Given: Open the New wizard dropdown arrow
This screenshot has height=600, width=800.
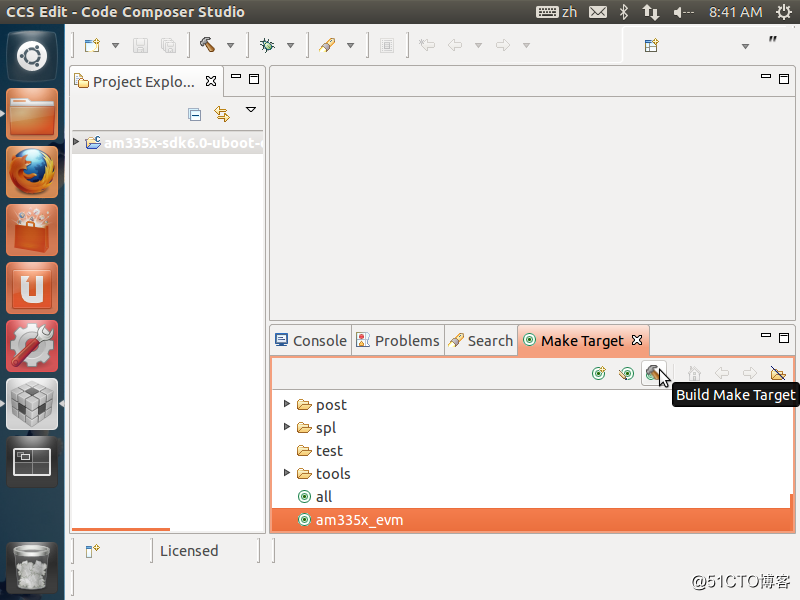Looking at the screenshot, I should (x=115, y=45).
